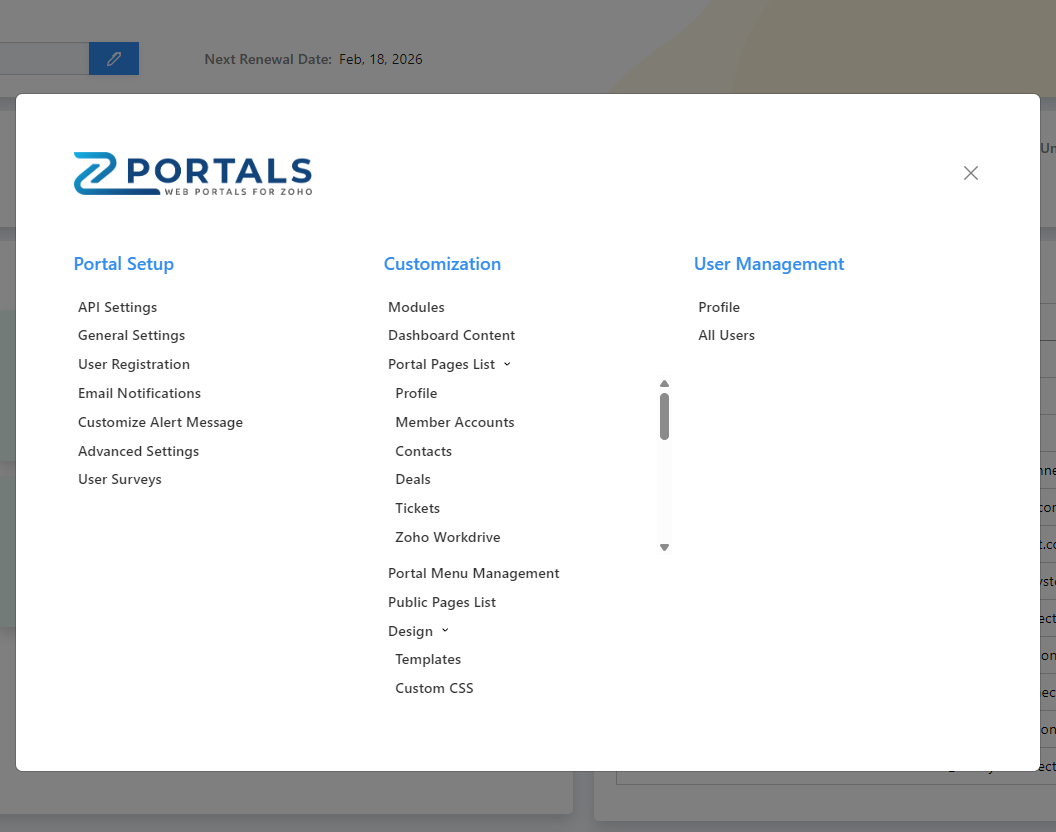This screenshot has width=1056, height=832.
Task: View All Users under User Management
Action: click(727, 335)
